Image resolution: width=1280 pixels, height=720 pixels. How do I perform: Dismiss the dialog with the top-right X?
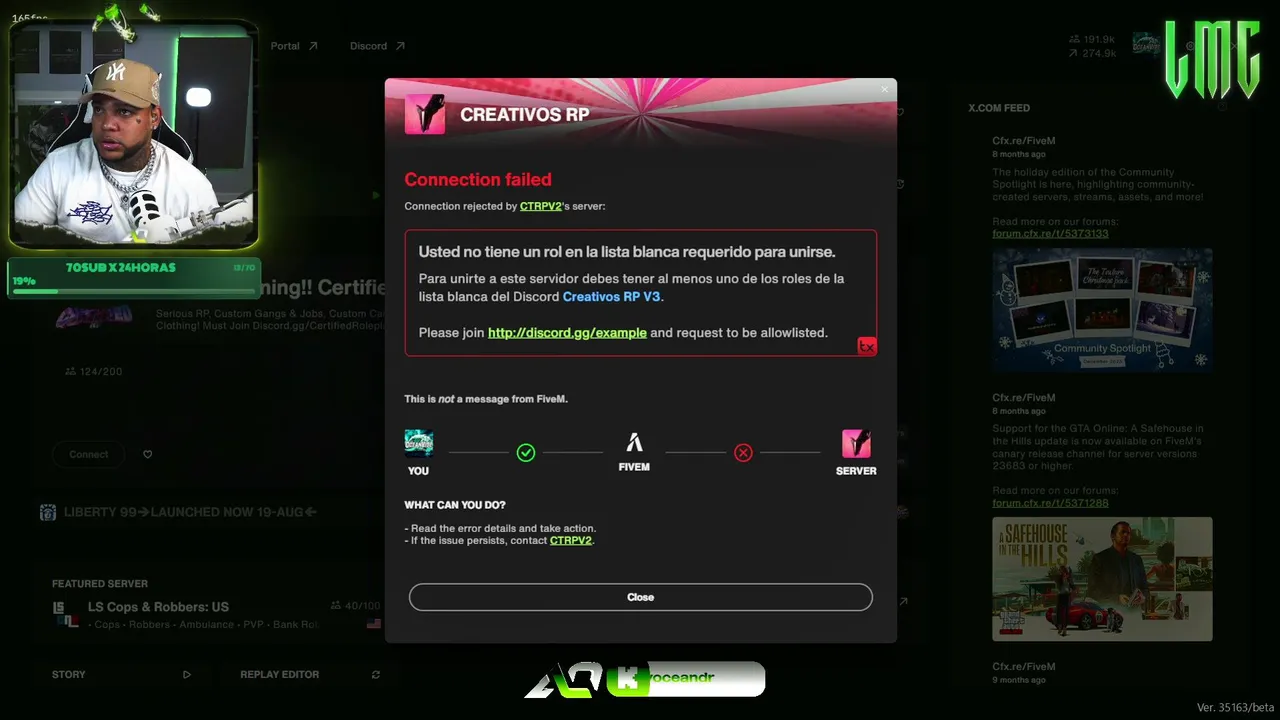click(x=884, y=90)
